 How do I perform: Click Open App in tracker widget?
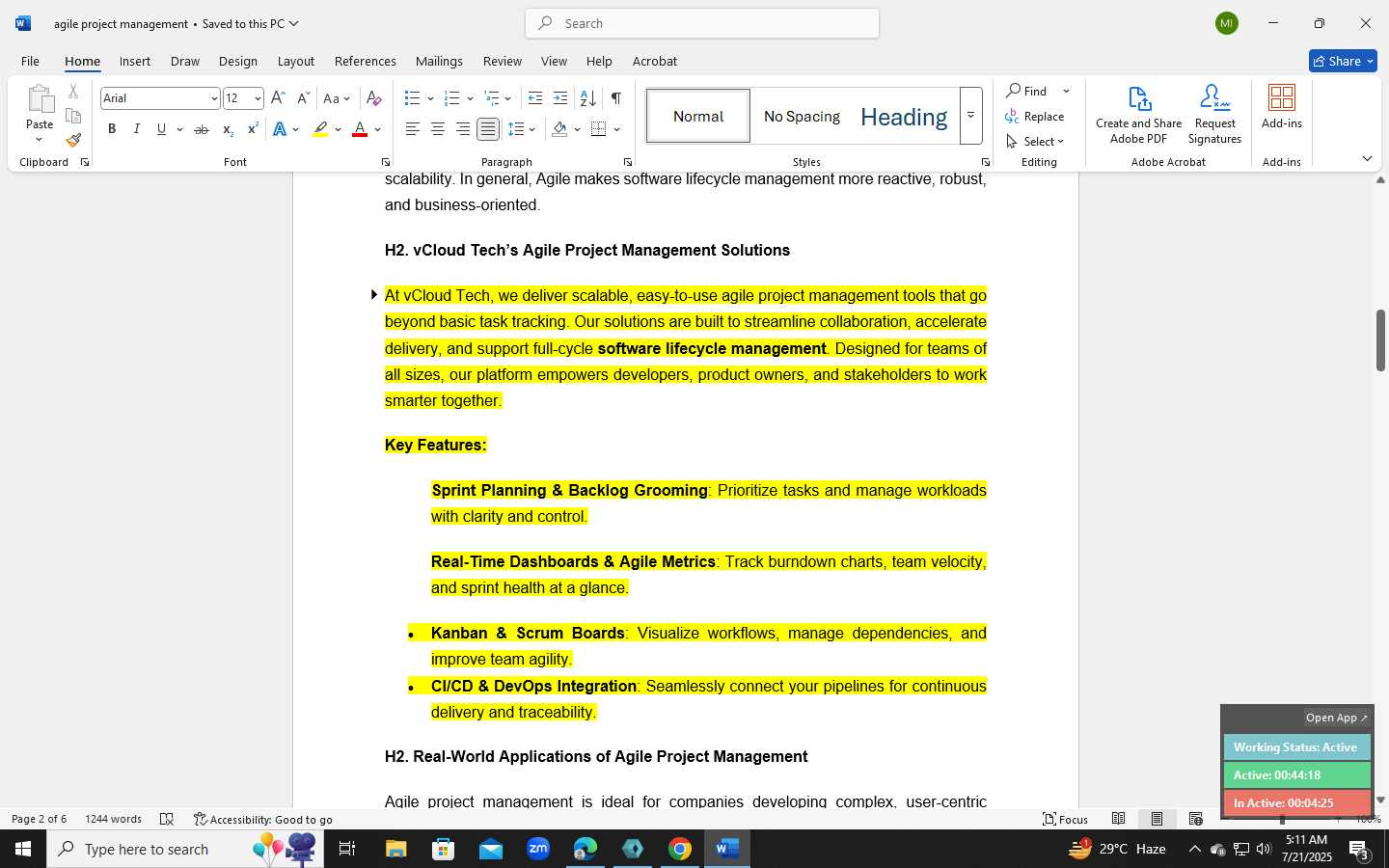tap(1337, 718)
